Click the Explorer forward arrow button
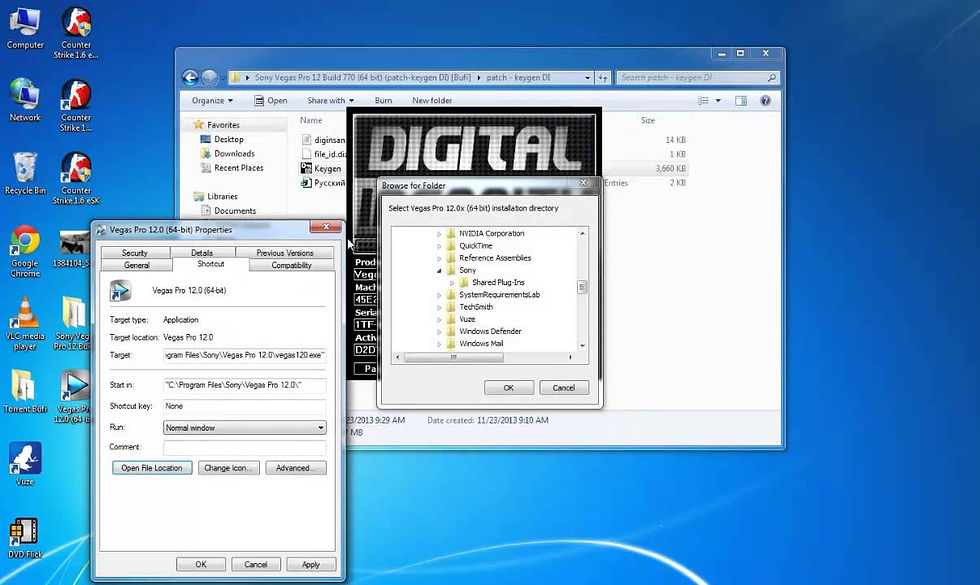The width and height of the screenshot is (980, 585). (209, 78)
